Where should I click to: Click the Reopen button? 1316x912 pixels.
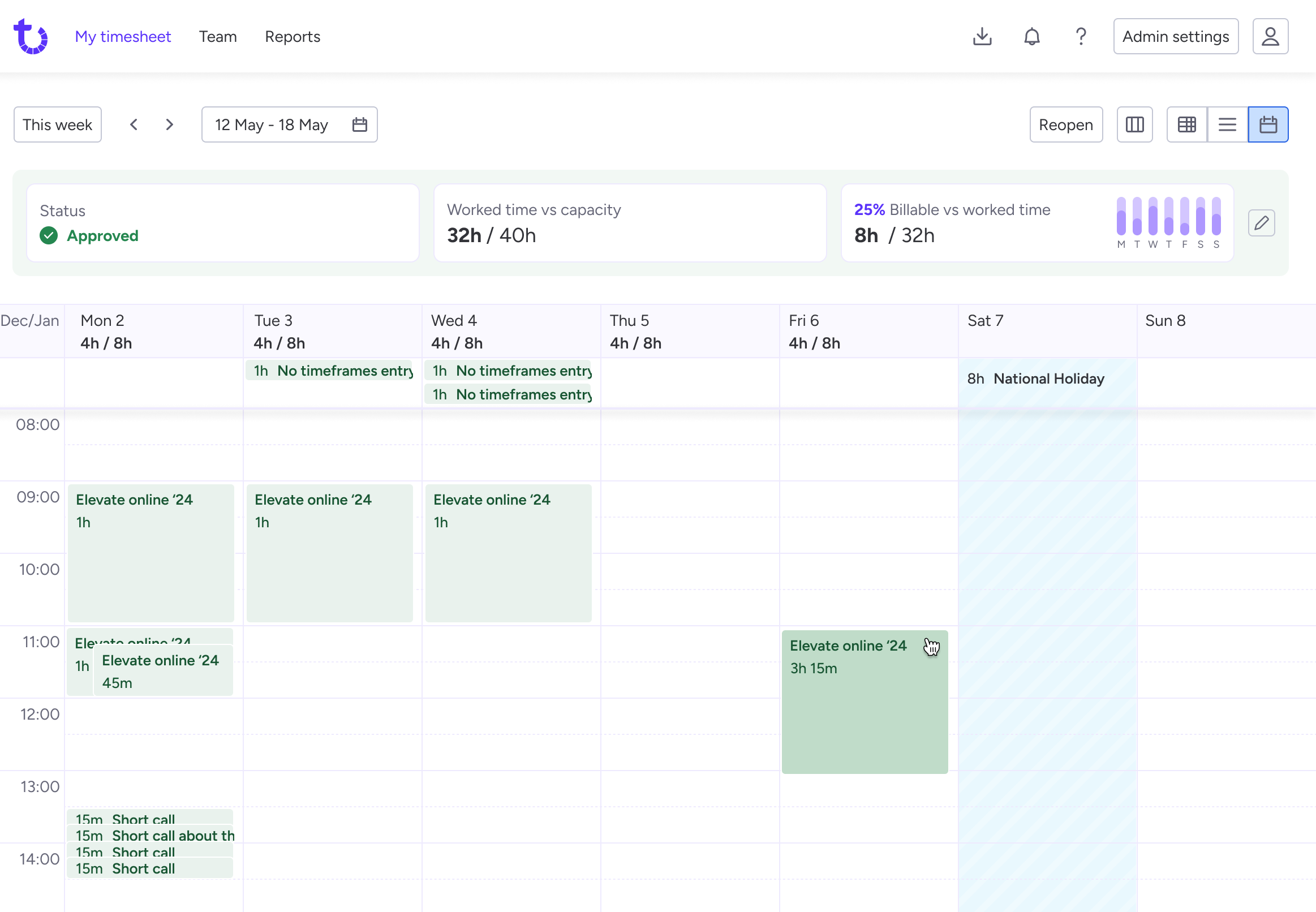1066,124
